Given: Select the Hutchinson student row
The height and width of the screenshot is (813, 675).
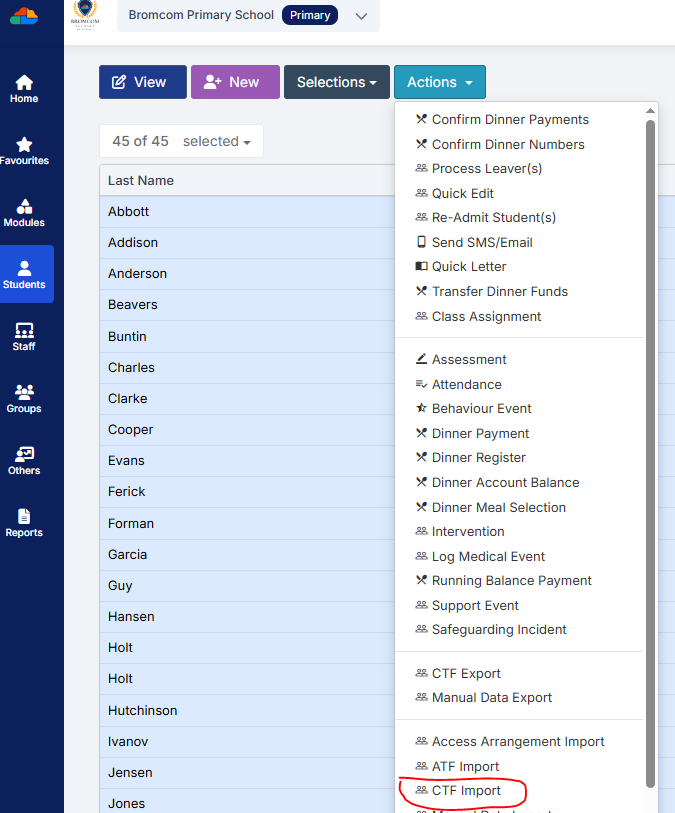Looking at the screenshot, I should (x=143, y=710).
